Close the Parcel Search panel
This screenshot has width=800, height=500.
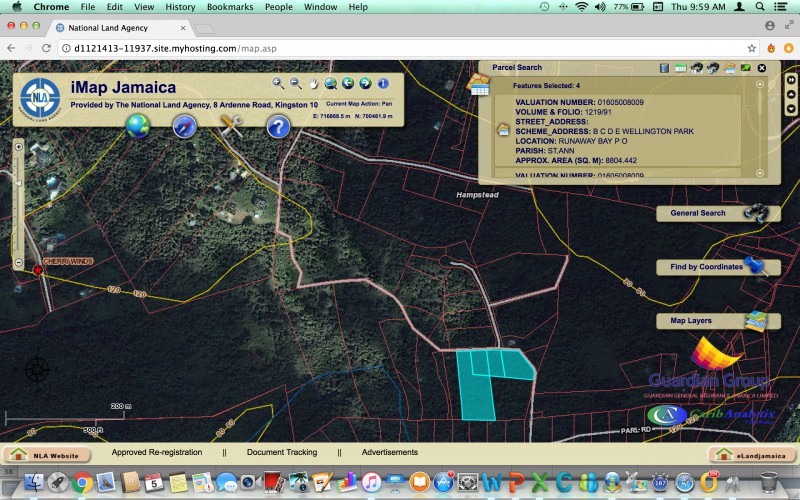762,67
